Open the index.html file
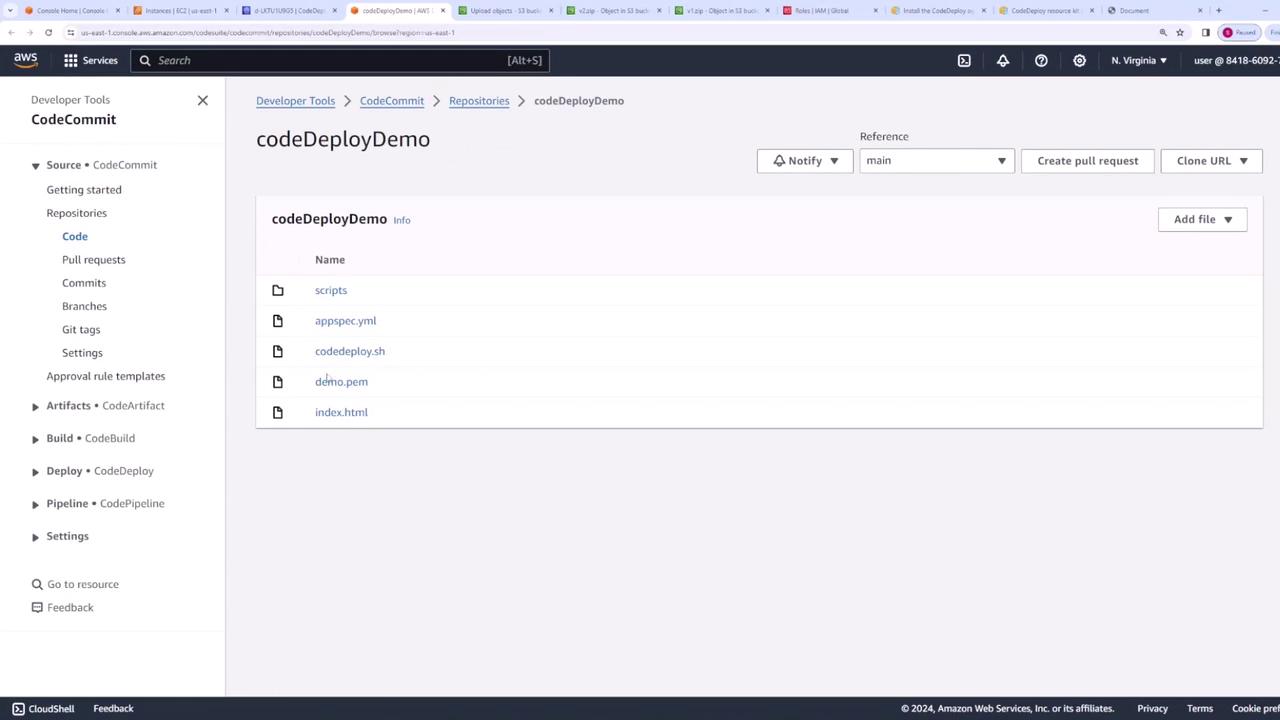Viewport: 1280px width, 720px height. tap(341, 412)
